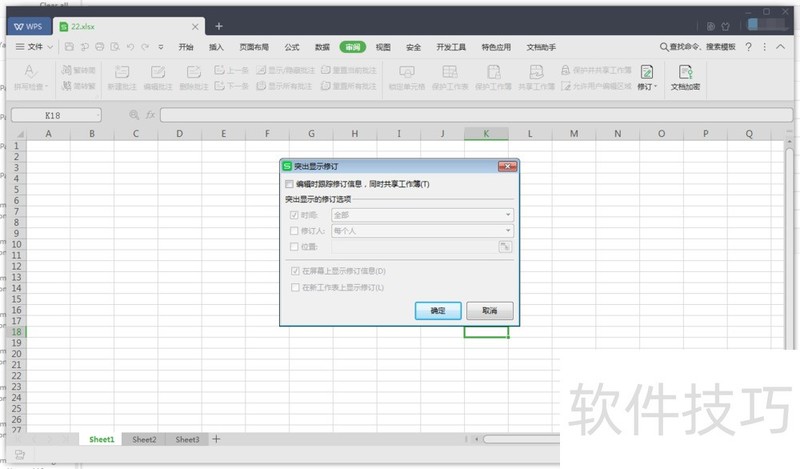Click 显示所有批注 in the ribbon
The image size is (800, 469).
pyautogui.click(x=284, y=86)
